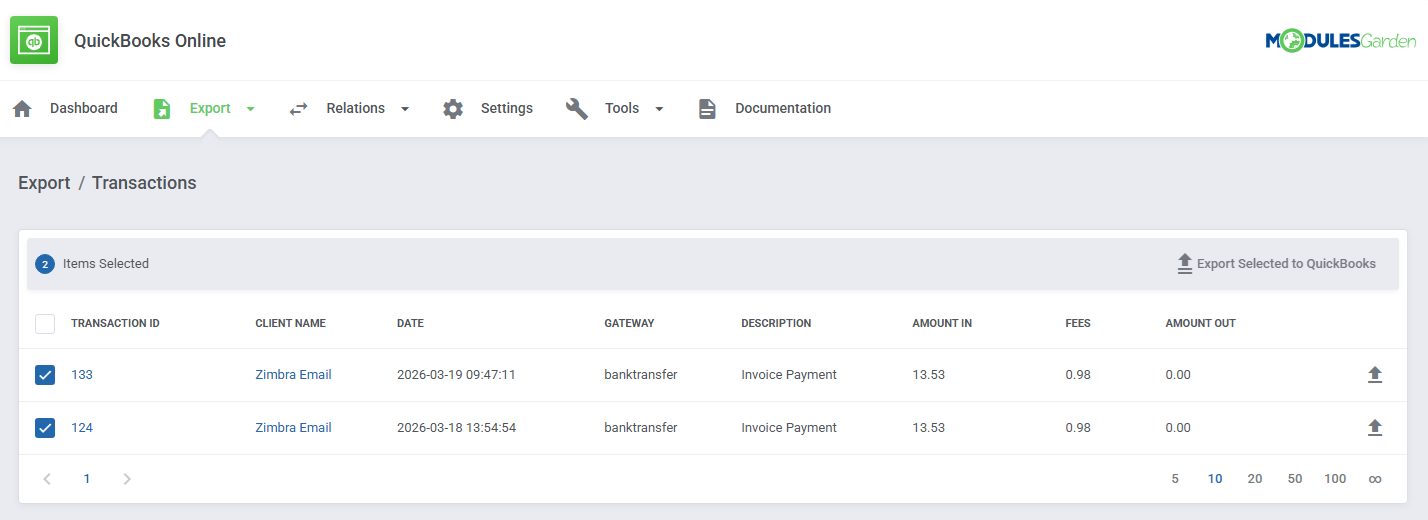1428x520 pixels.
Task: Sort by Gateway column header
Action: click(x=629, y=324)
